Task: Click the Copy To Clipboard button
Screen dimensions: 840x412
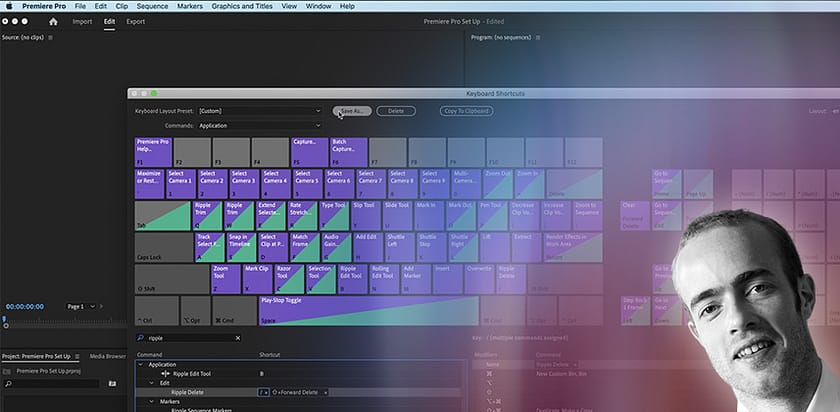Action: 467,111
